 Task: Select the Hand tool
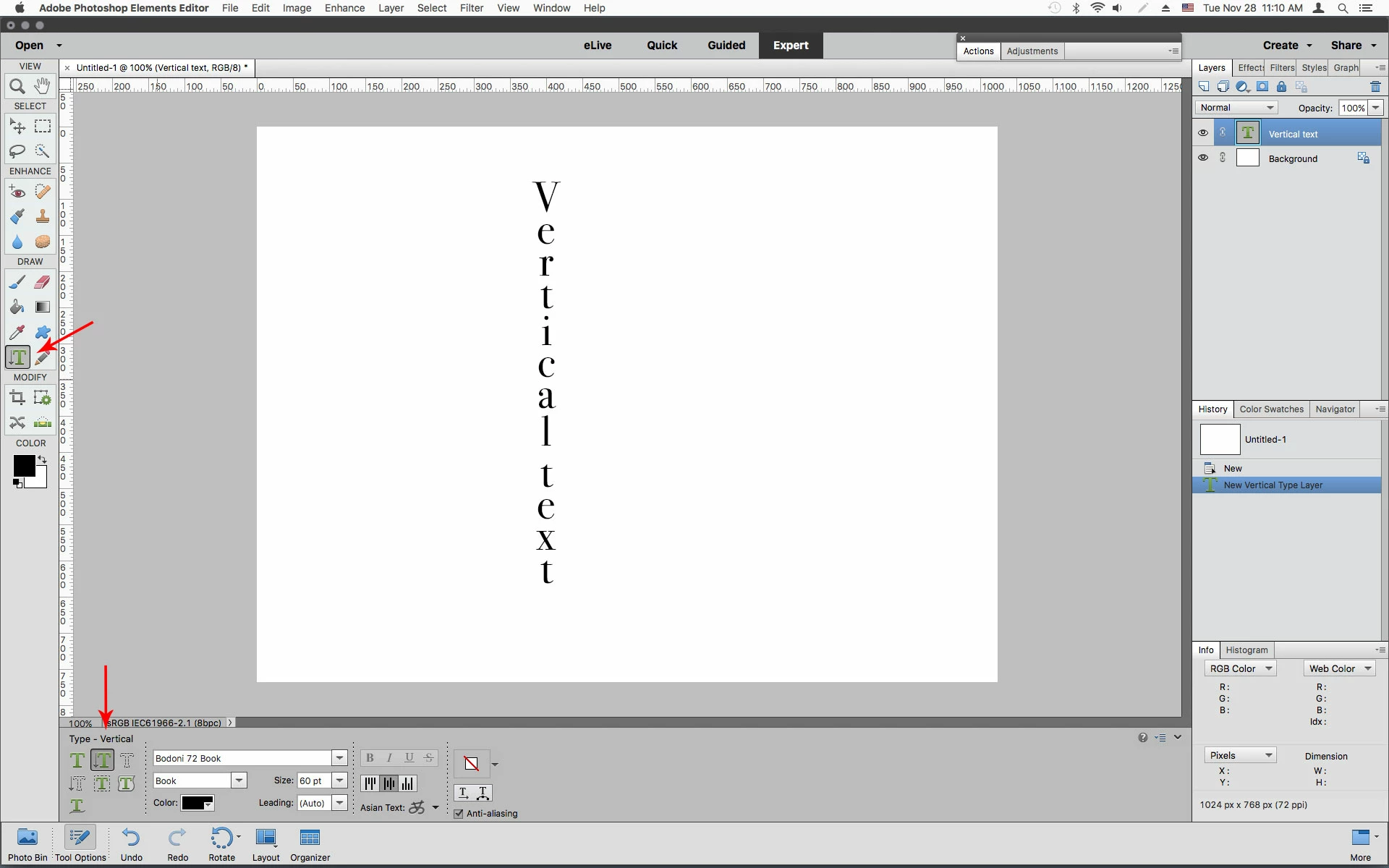(x=43, y=86)
